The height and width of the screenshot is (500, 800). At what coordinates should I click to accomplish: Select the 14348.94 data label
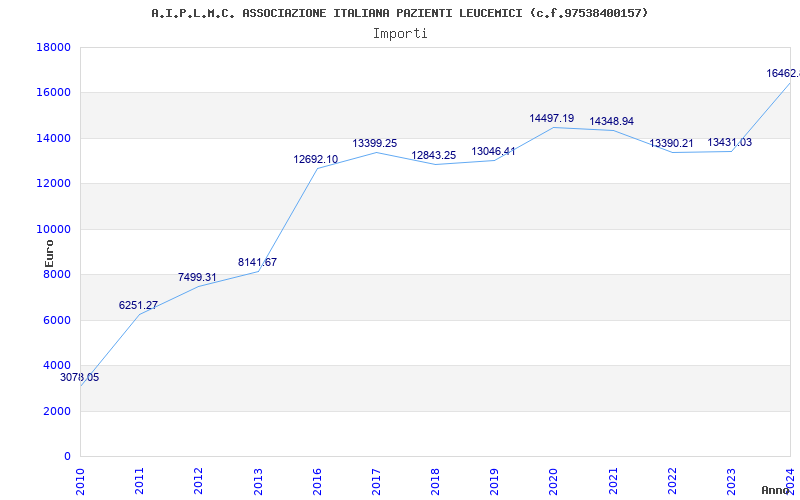coord(611,121)
